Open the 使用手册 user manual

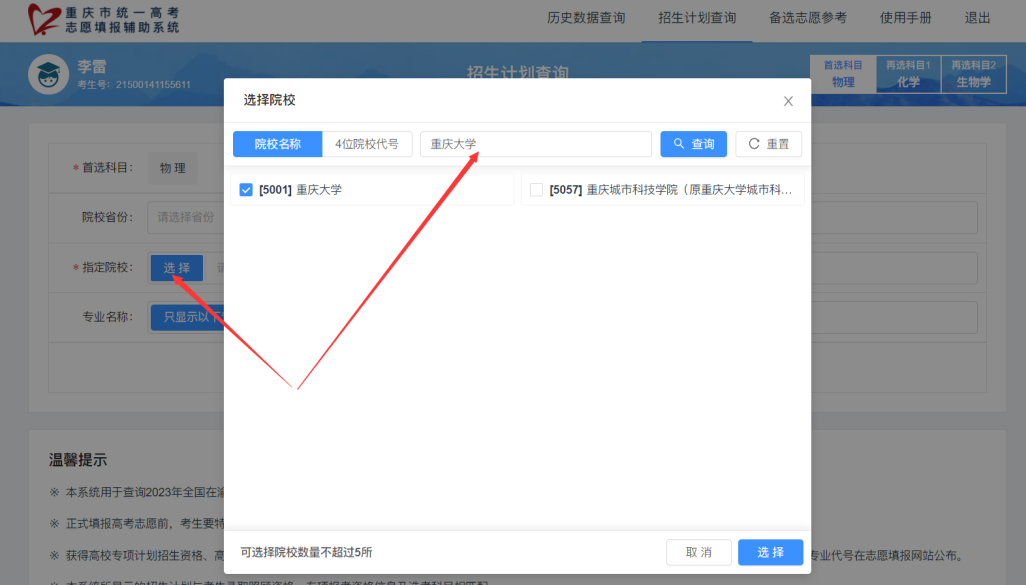click(x=905, y=18)
